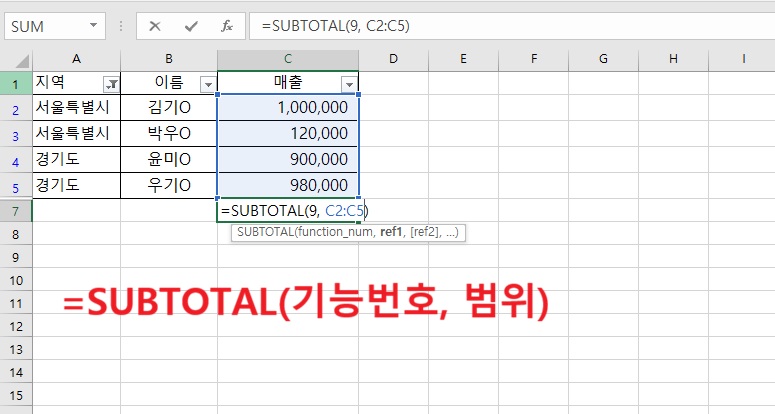Select column E header
Image resolution: width=775 pixels, height=414 pixels.
coord(463,59)
